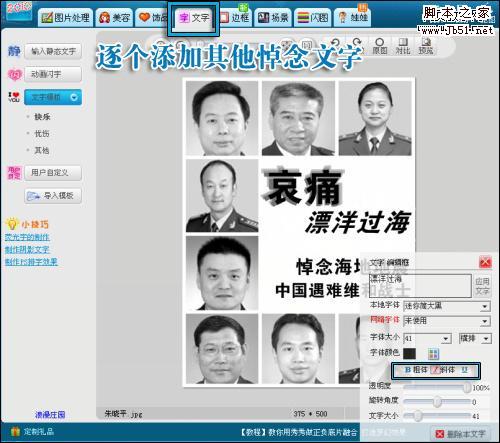Viewport: 500px width, 443px height.
Task: Open the 制作阴影文字 tip link
Action: (x=27, y=249)
